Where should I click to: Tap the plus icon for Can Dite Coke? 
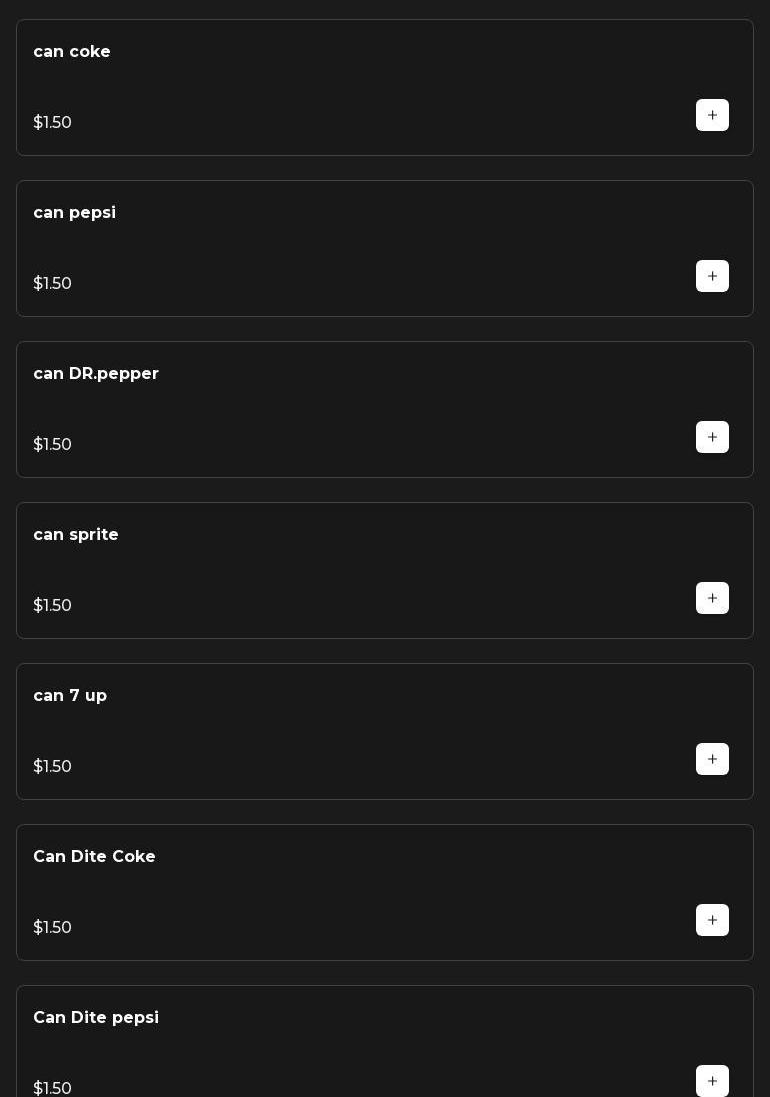click(712, 920)
